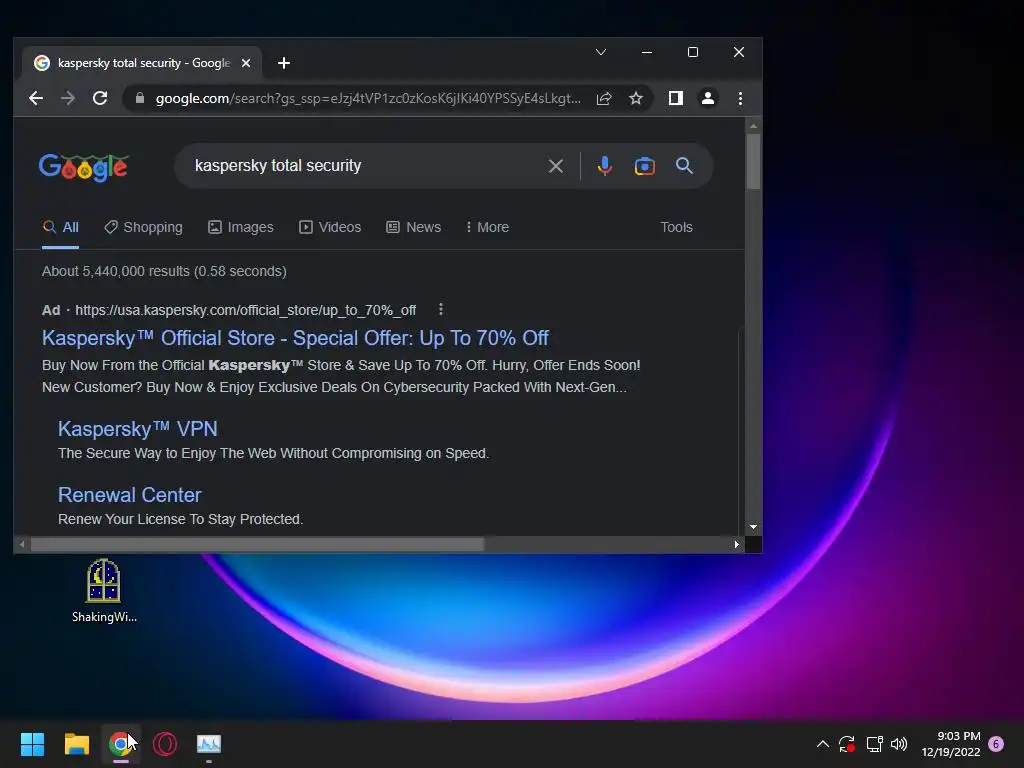Reload the Google search page

click(x=100, y=99)
